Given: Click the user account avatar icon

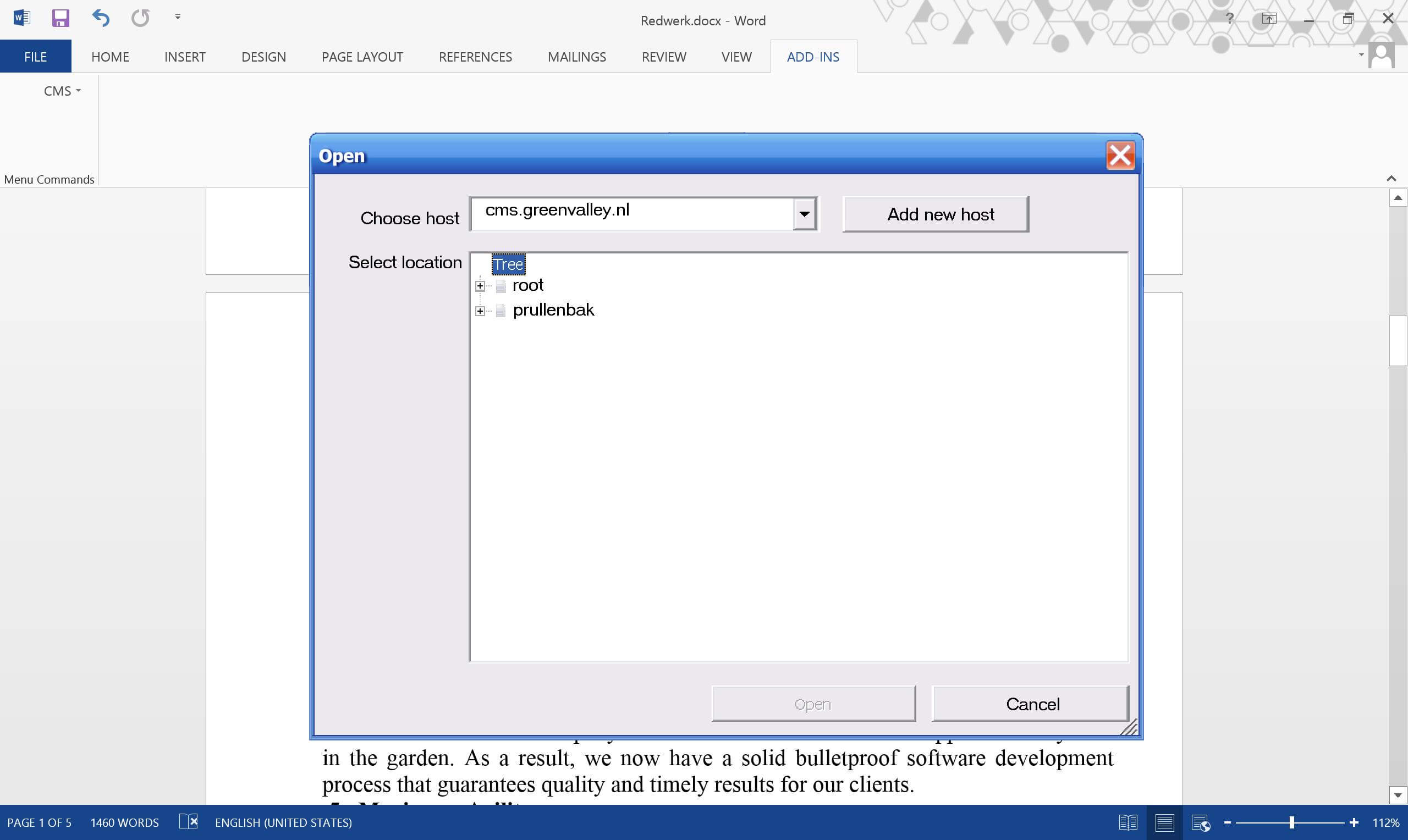Looking at the screenshot, I should 1382,56.
